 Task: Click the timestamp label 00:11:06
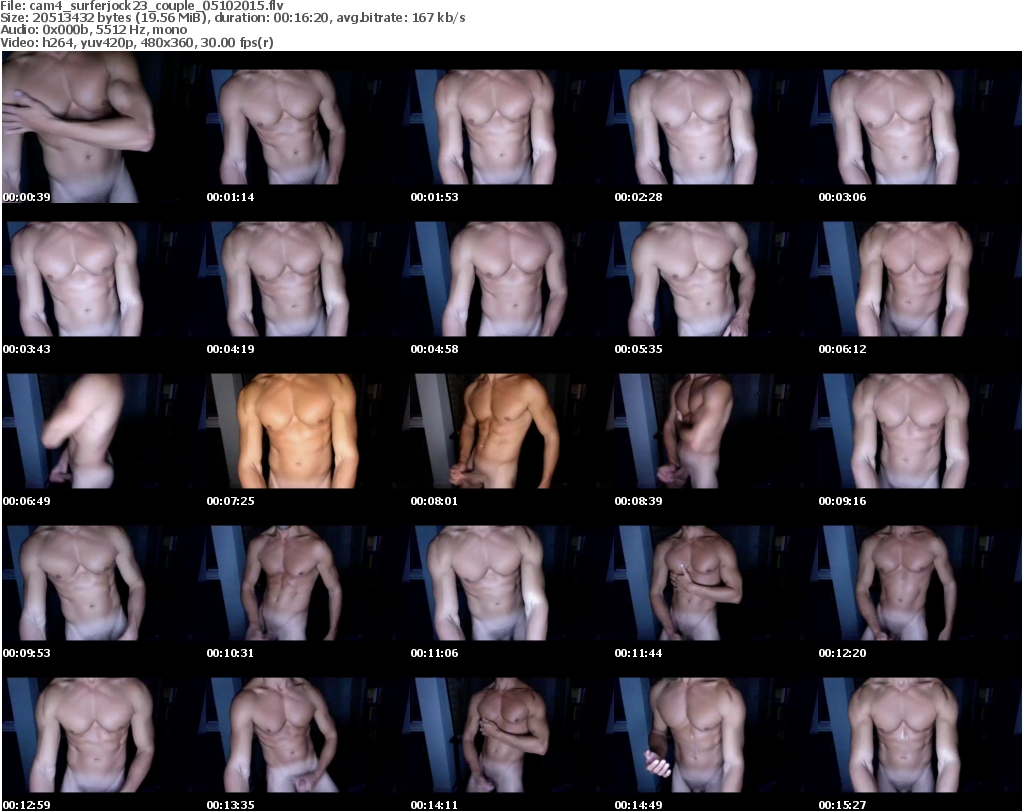(x=434, y=653)
